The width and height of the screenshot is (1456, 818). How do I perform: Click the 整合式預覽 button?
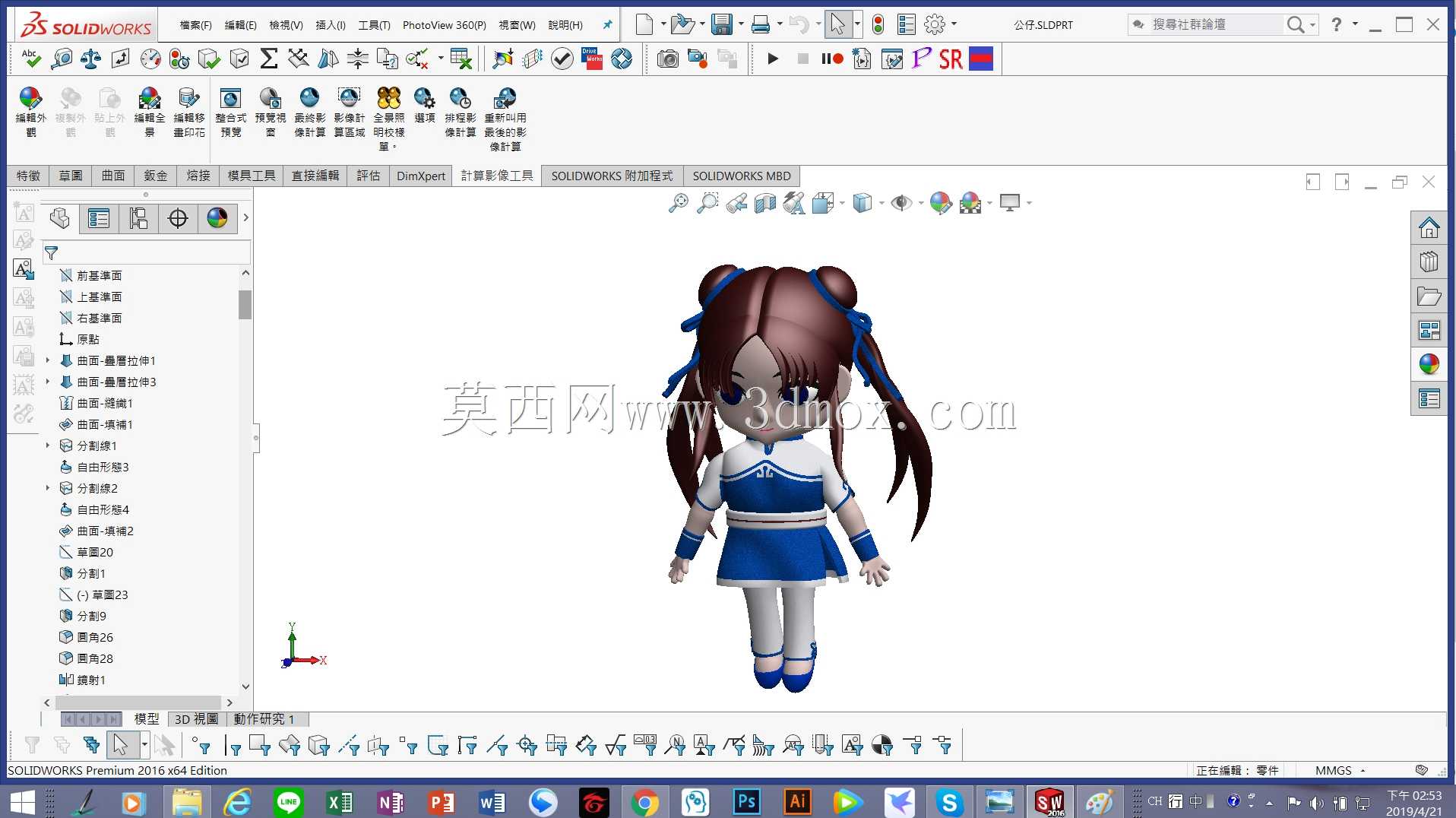click(231, 112)
